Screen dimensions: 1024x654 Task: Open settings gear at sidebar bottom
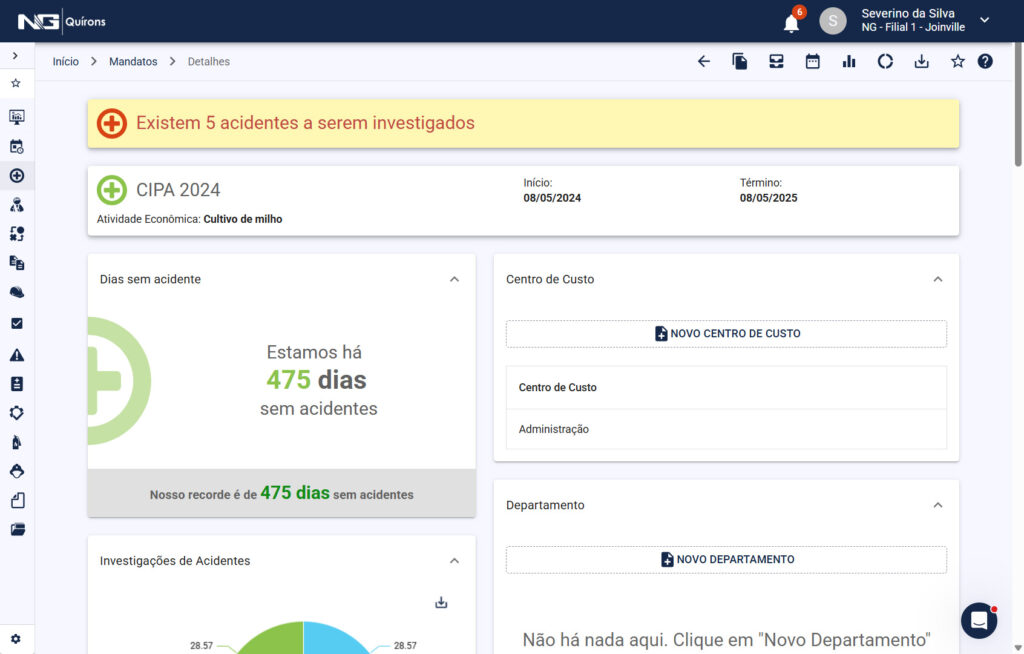[16, 639]
